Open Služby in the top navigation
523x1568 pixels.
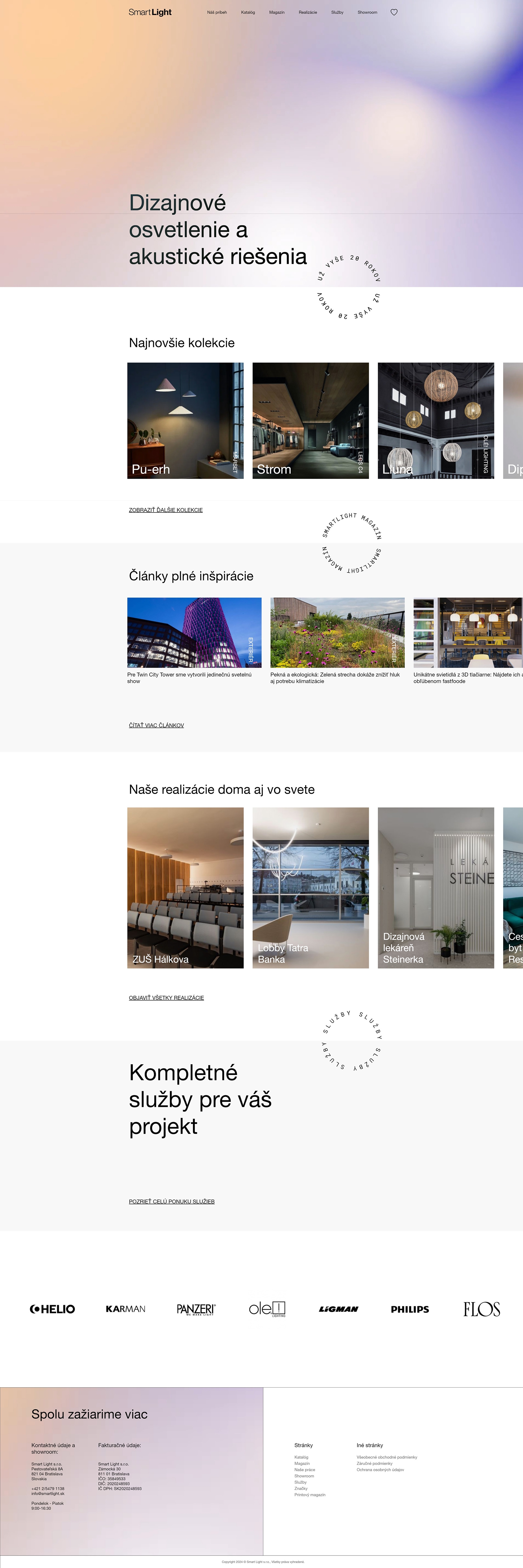pyautogui.click(x=337, y=12)
